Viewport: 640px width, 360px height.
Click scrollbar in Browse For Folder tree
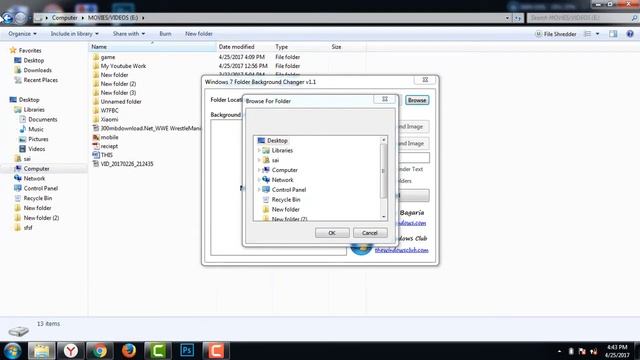coord(383,171)
